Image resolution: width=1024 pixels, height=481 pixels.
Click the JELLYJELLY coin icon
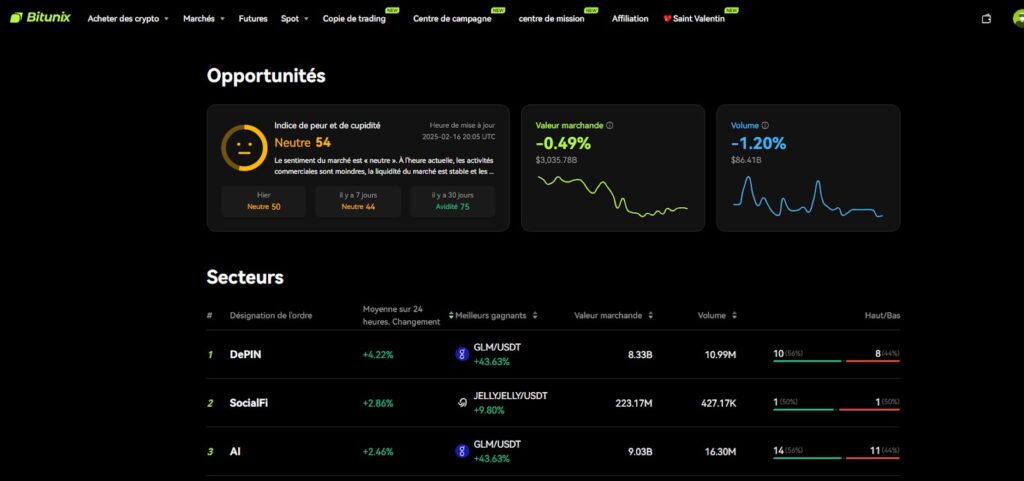[462, 403]
